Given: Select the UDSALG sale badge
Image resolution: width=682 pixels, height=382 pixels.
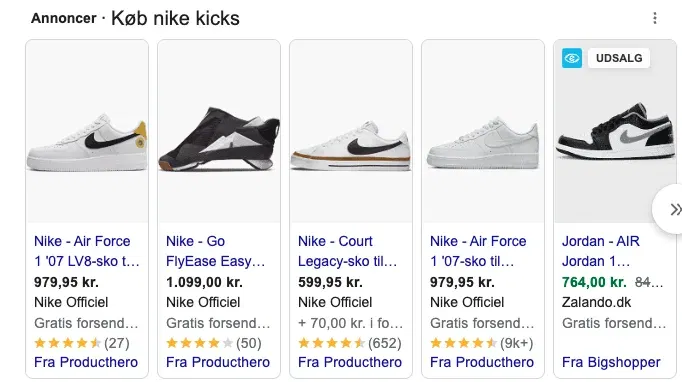Looking at the screenshot, I should (x=618, y=58).
